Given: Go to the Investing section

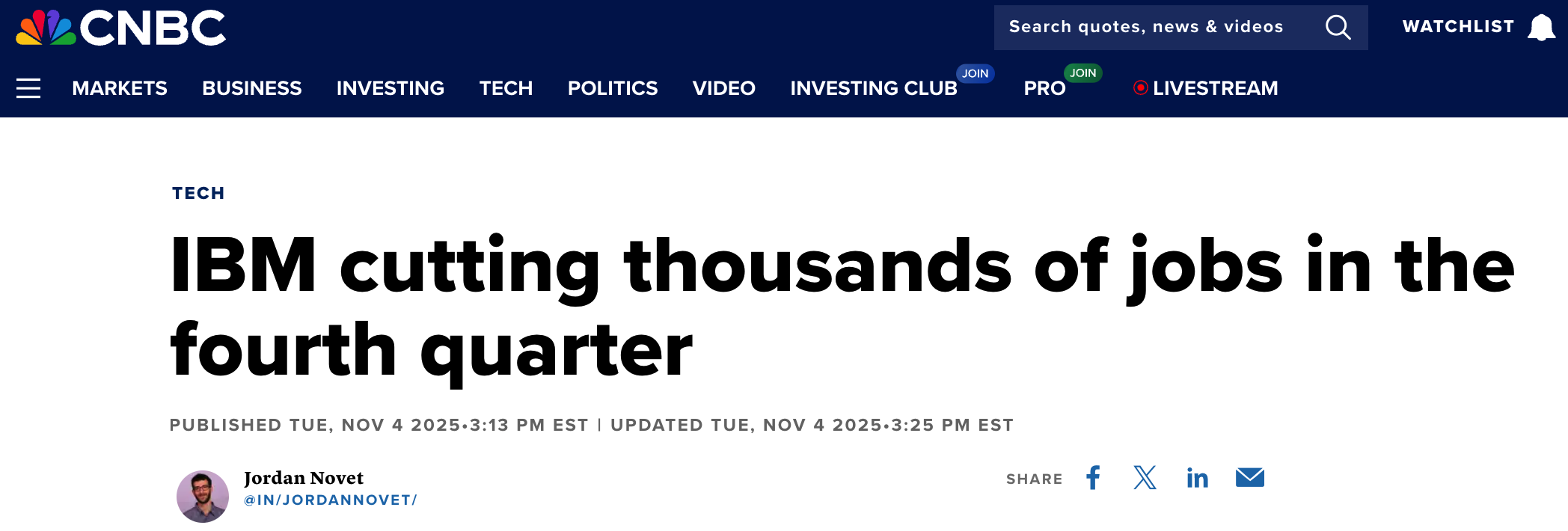Looking at the screenshot, I should point(390,88).
